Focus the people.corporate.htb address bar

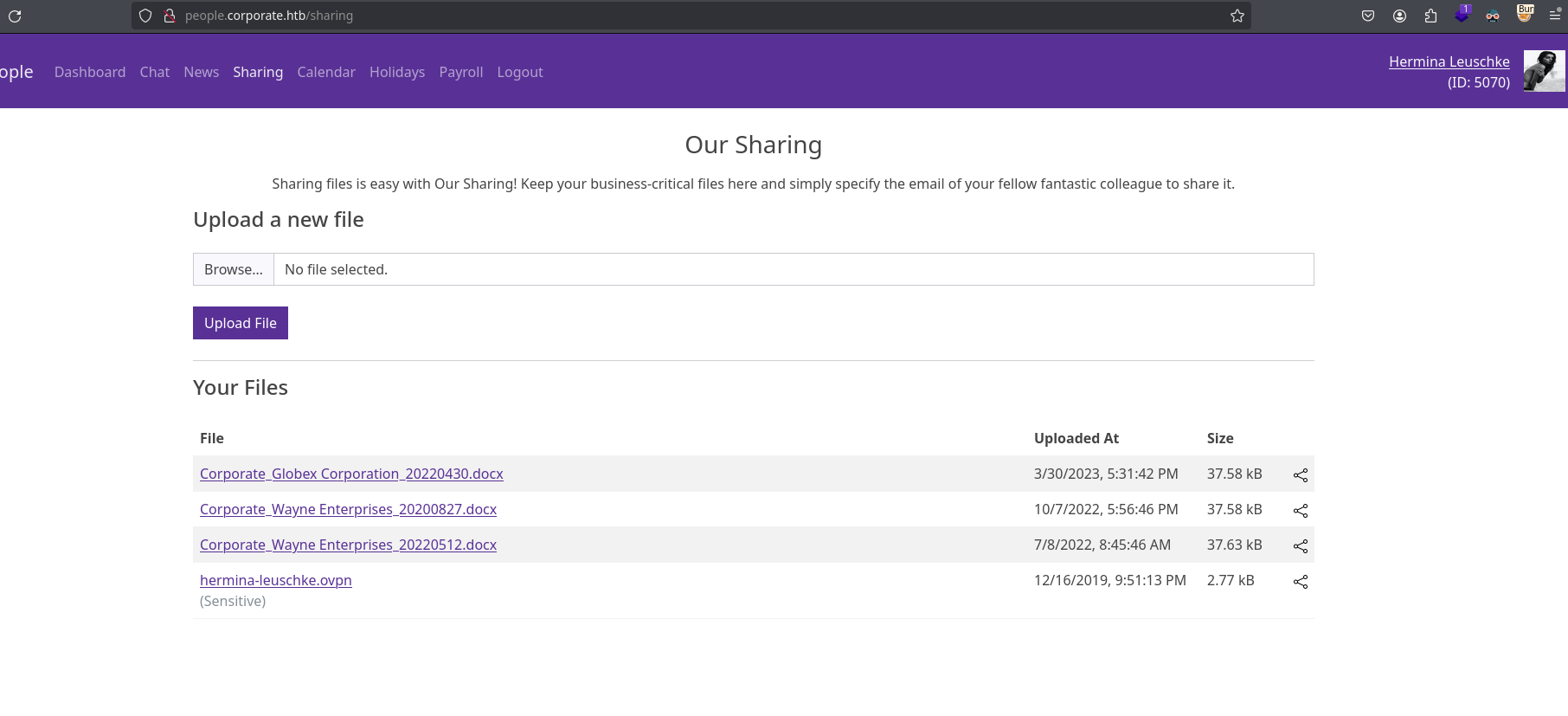(x=692, y=16)
